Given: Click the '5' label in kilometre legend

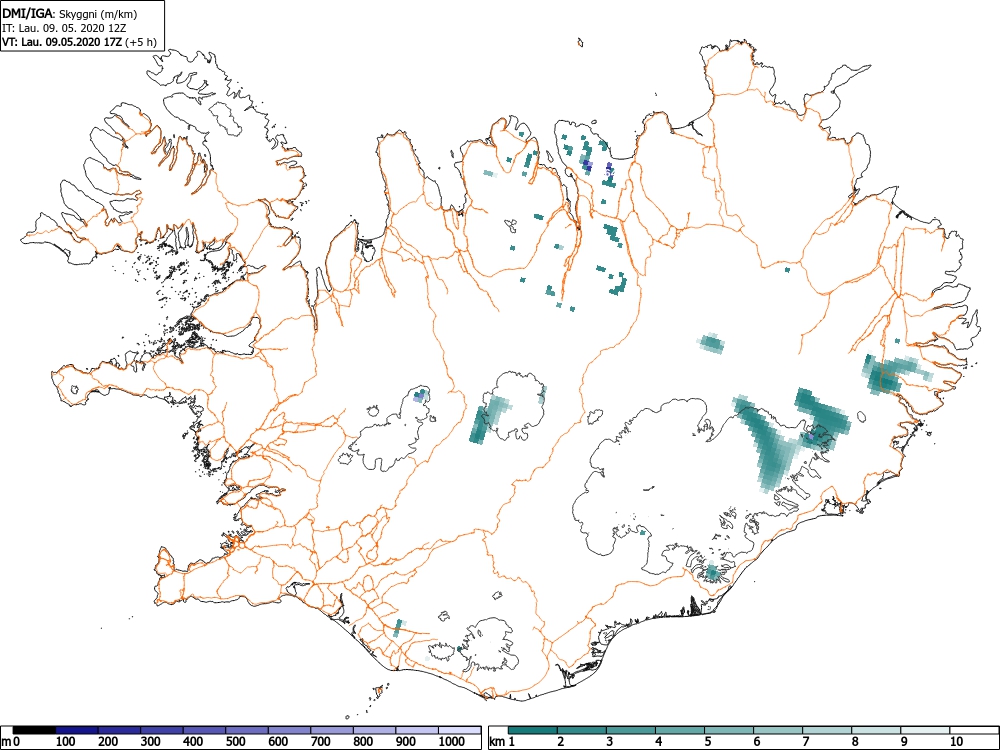Looking at the screenshot, I should pos(708,742).
